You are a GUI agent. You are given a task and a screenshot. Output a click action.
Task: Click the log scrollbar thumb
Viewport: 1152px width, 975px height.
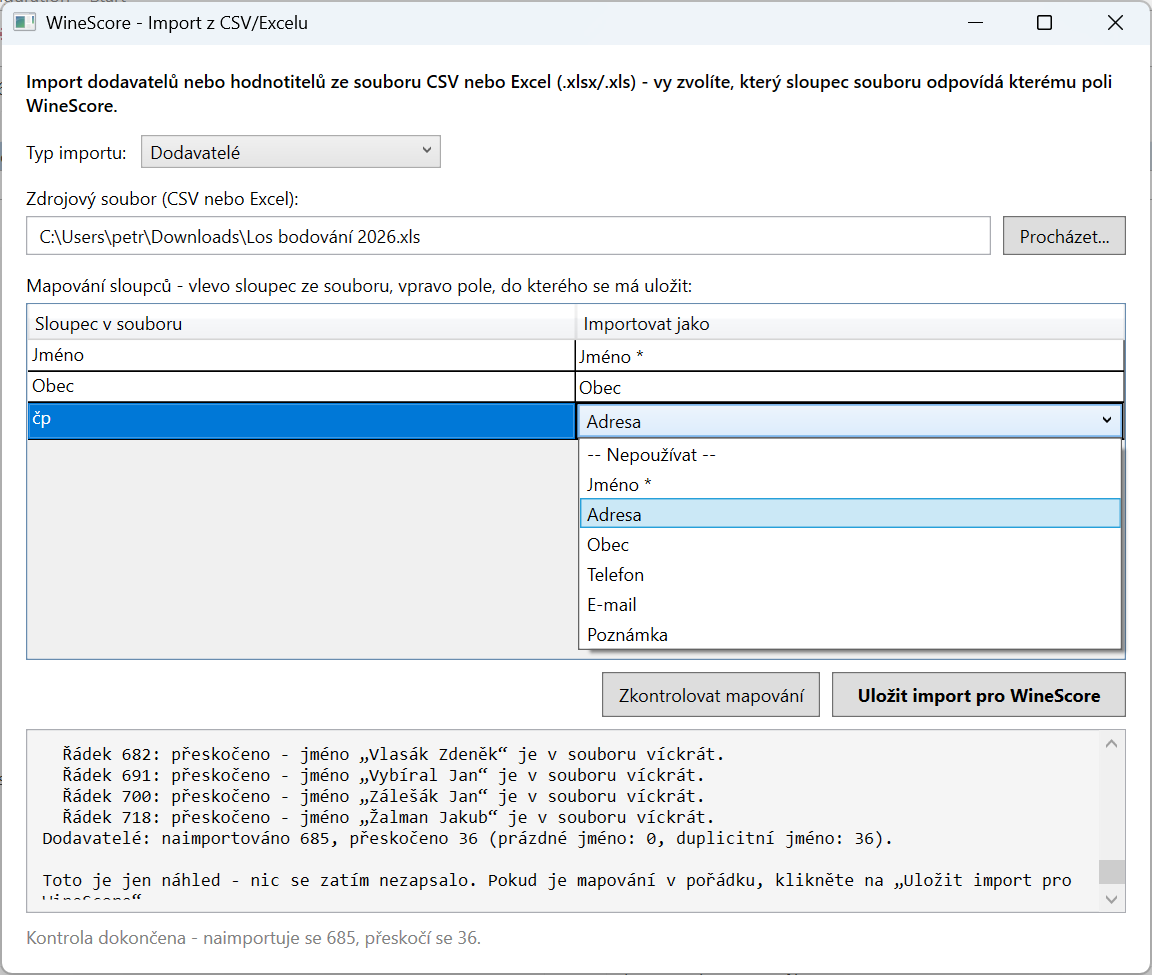coord(1112,872)
